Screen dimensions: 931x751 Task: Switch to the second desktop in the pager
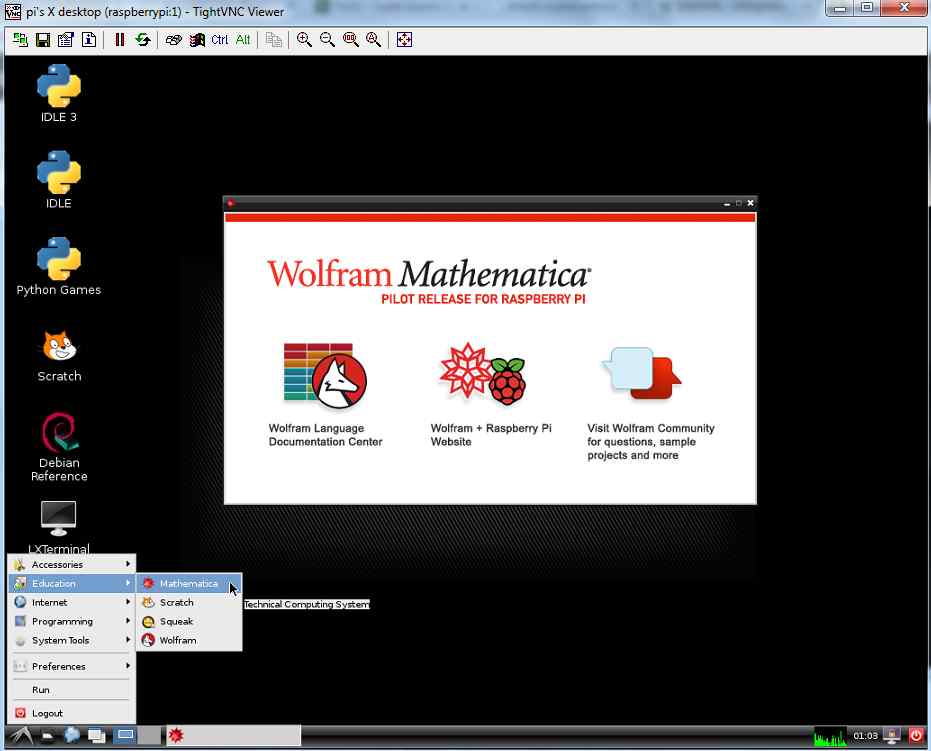[150, 736]
